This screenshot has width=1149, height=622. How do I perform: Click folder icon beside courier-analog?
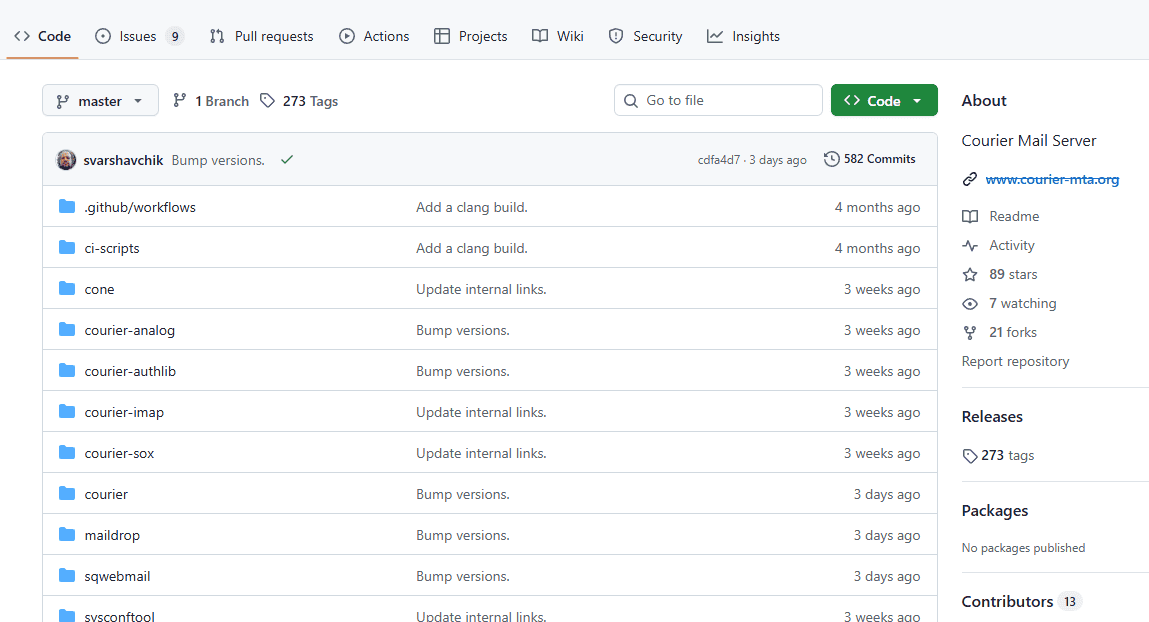(67, 330)
